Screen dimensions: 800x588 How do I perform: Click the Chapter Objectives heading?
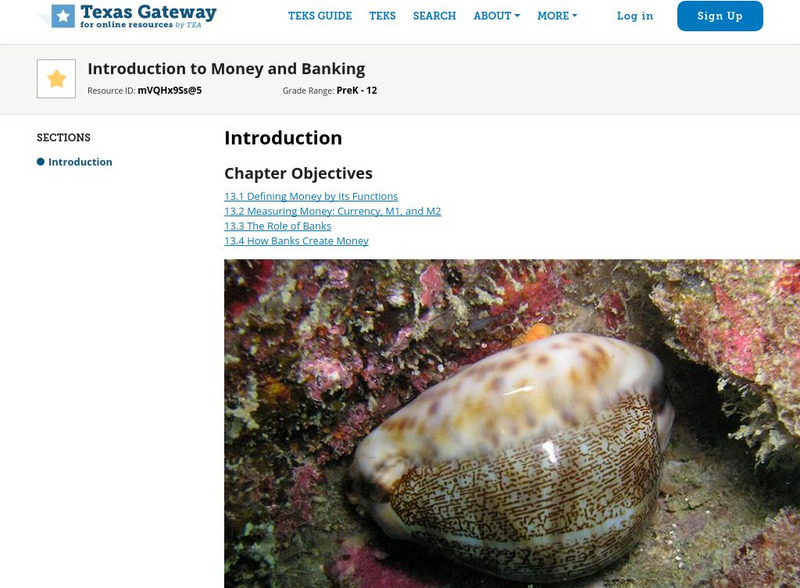[x=298, y=174]
